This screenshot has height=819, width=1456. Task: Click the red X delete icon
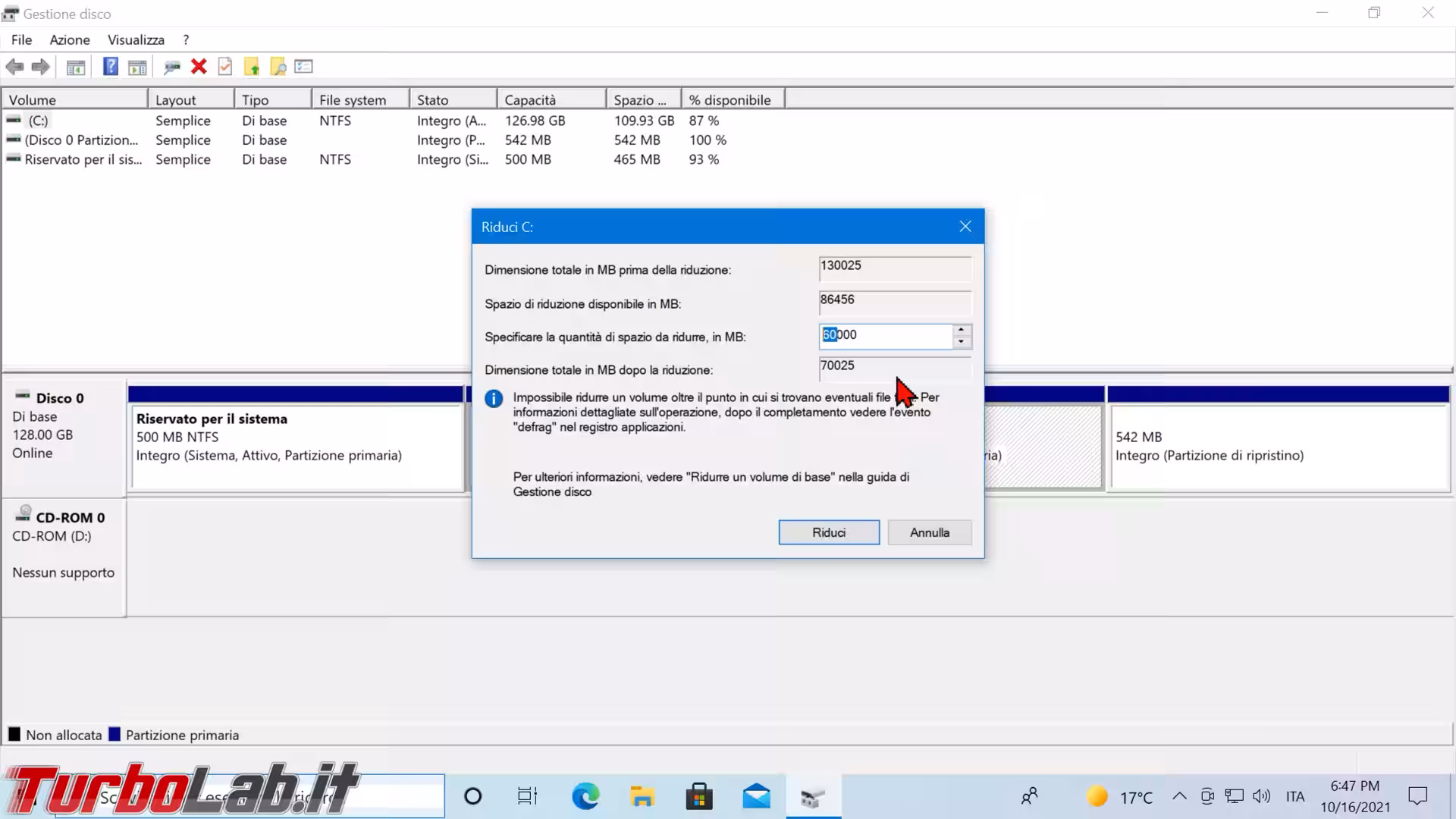click(x=199, y=67)
